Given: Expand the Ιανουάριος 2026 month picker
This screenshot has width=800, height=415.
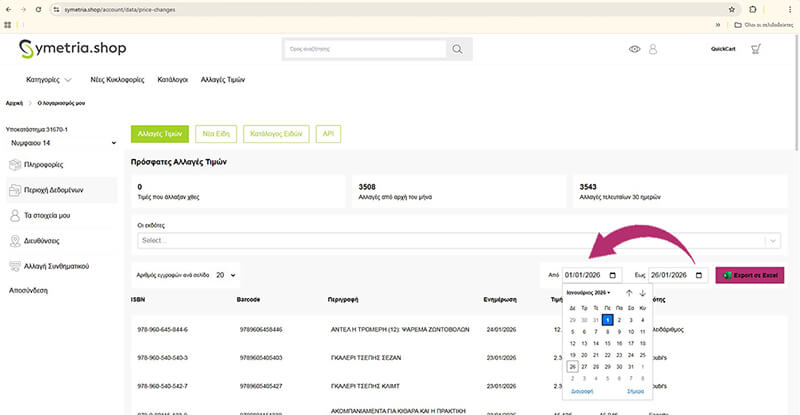Looking at the screenshot, I should pyautogui.click(x=590, y=293).
